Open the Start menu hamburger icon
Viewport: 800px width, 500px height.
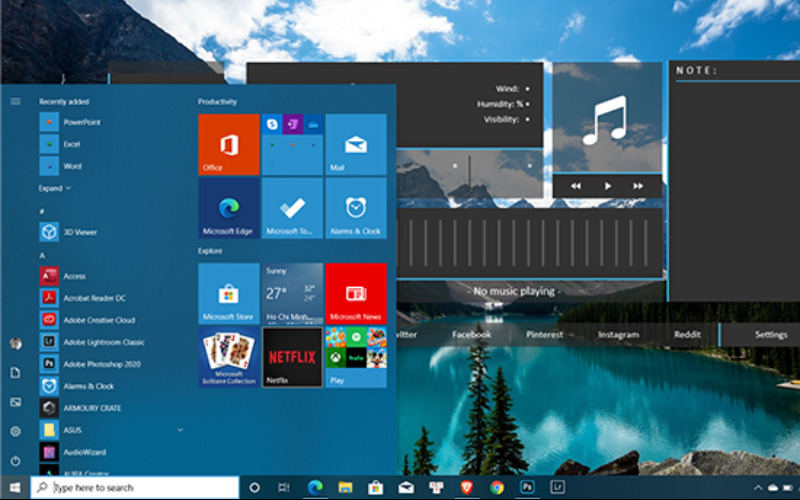point(15,101)
